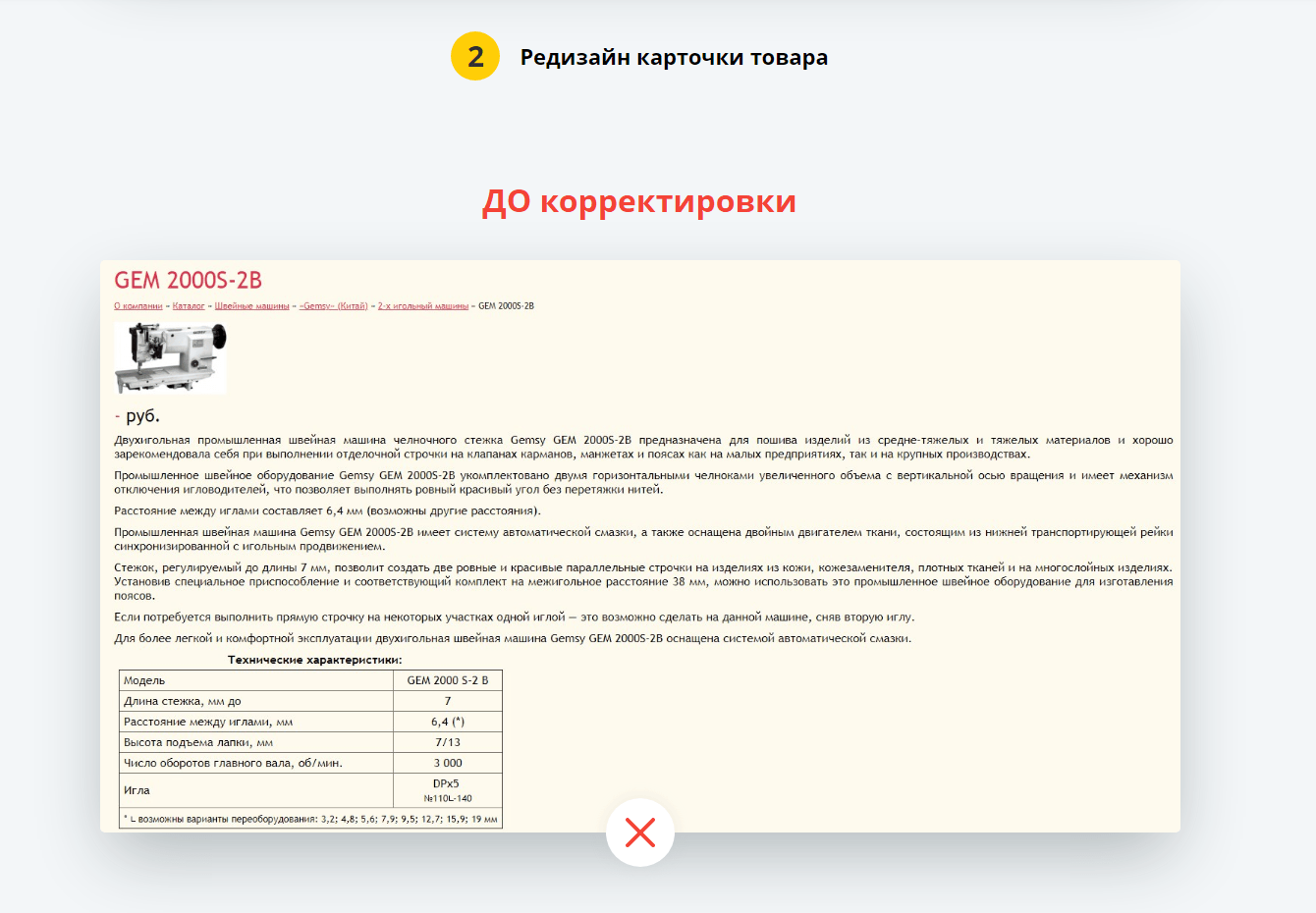Navigate to «2-х игольный машины» breadcrumb
Screen dimensions: 1316x913
tap(423, 306)
